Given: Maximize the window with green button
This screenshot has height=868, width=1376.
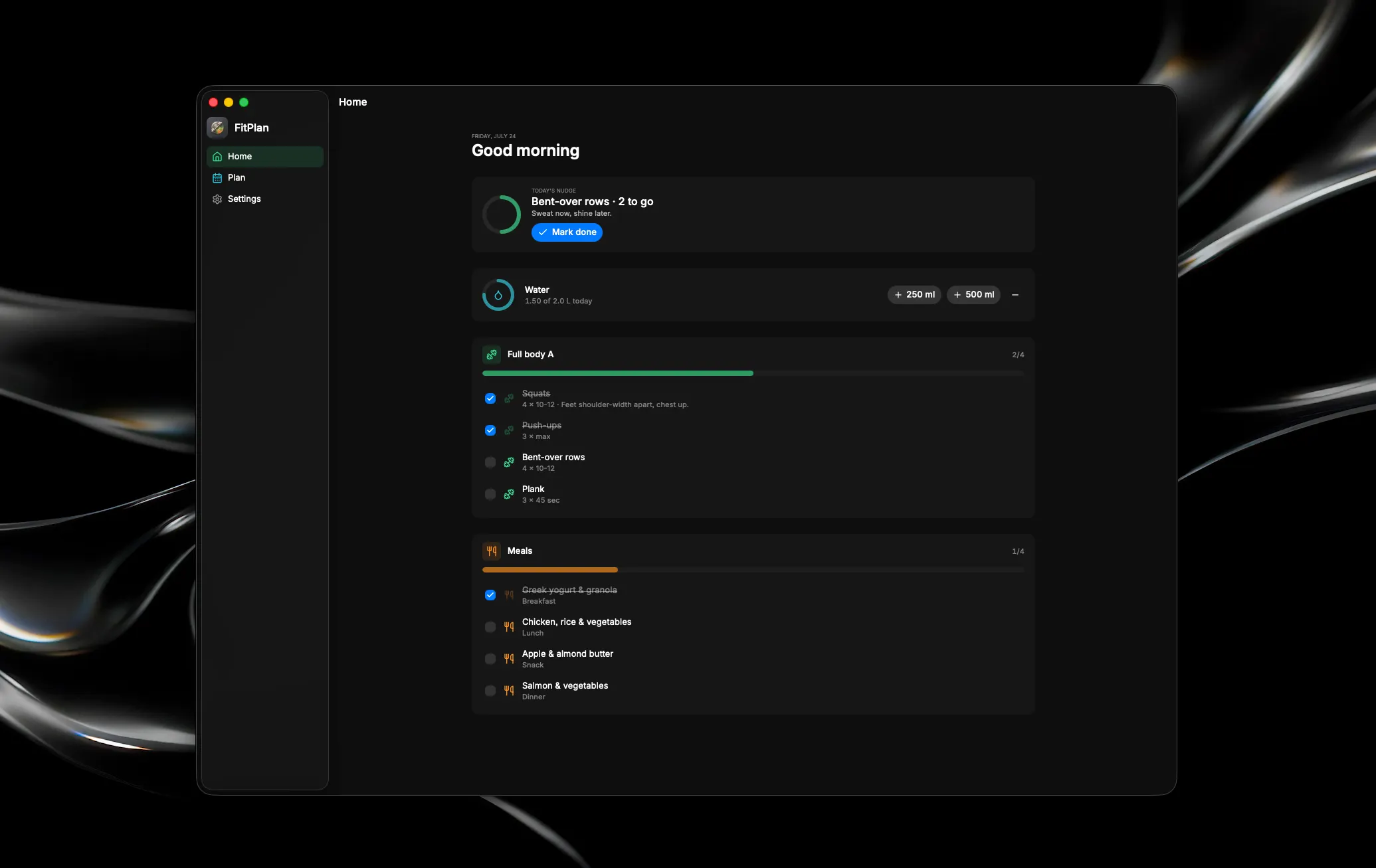Looking at the screenshot, I should click(244, 102).
